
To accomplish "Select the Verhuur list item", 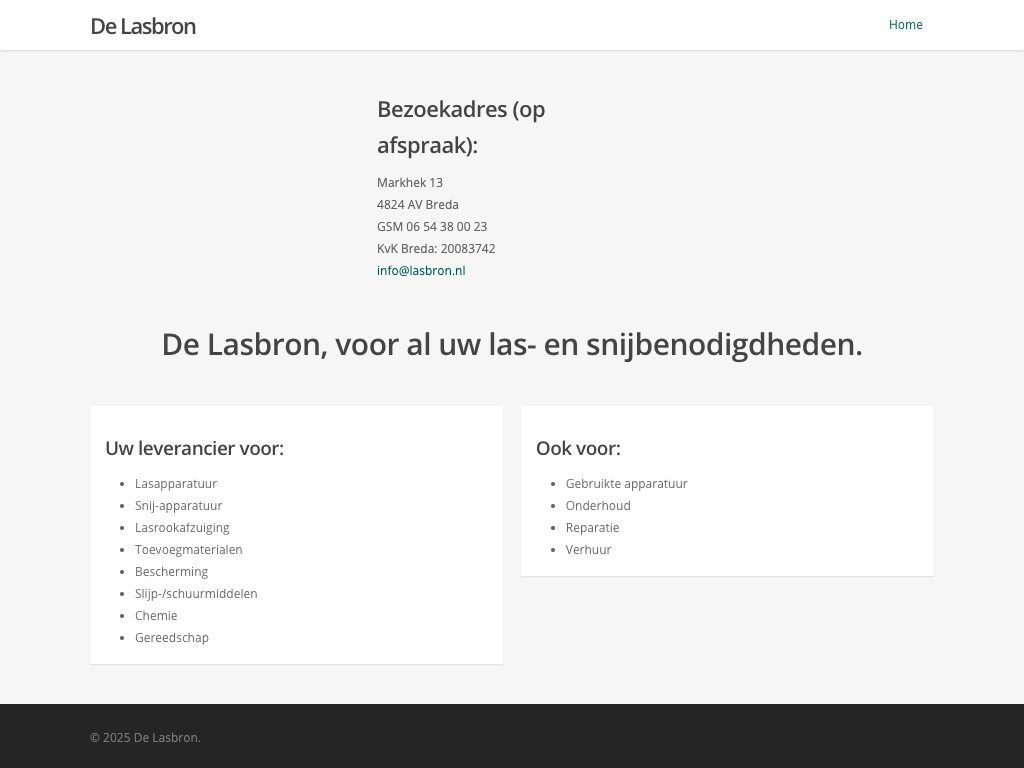I will pos(589,550).
